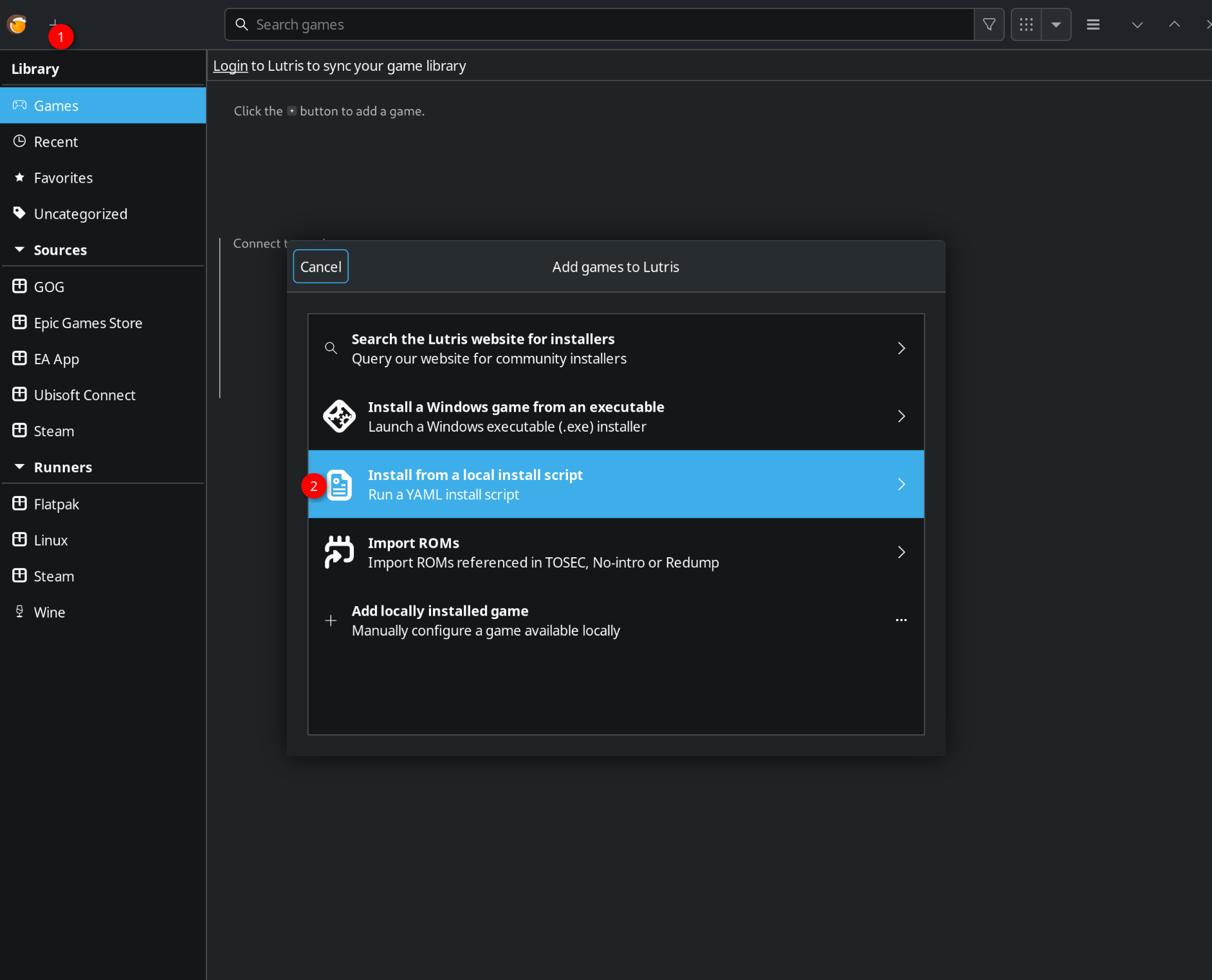Click the GOG source icon
The height and width of the screenshot is (980, 1212).
click(x=19, y=286)
